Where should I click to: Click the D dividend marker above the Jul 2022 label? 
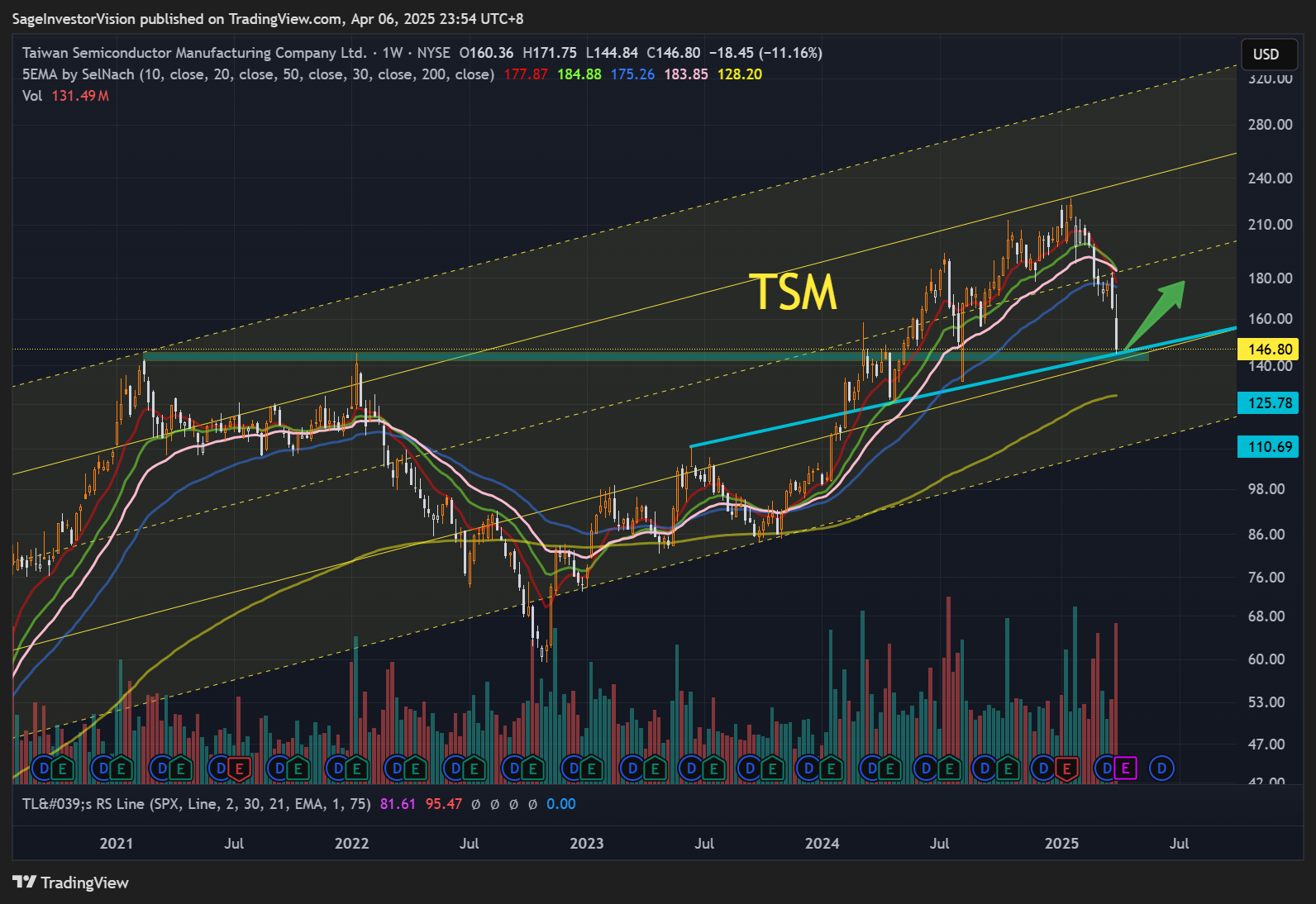[455, 769]
